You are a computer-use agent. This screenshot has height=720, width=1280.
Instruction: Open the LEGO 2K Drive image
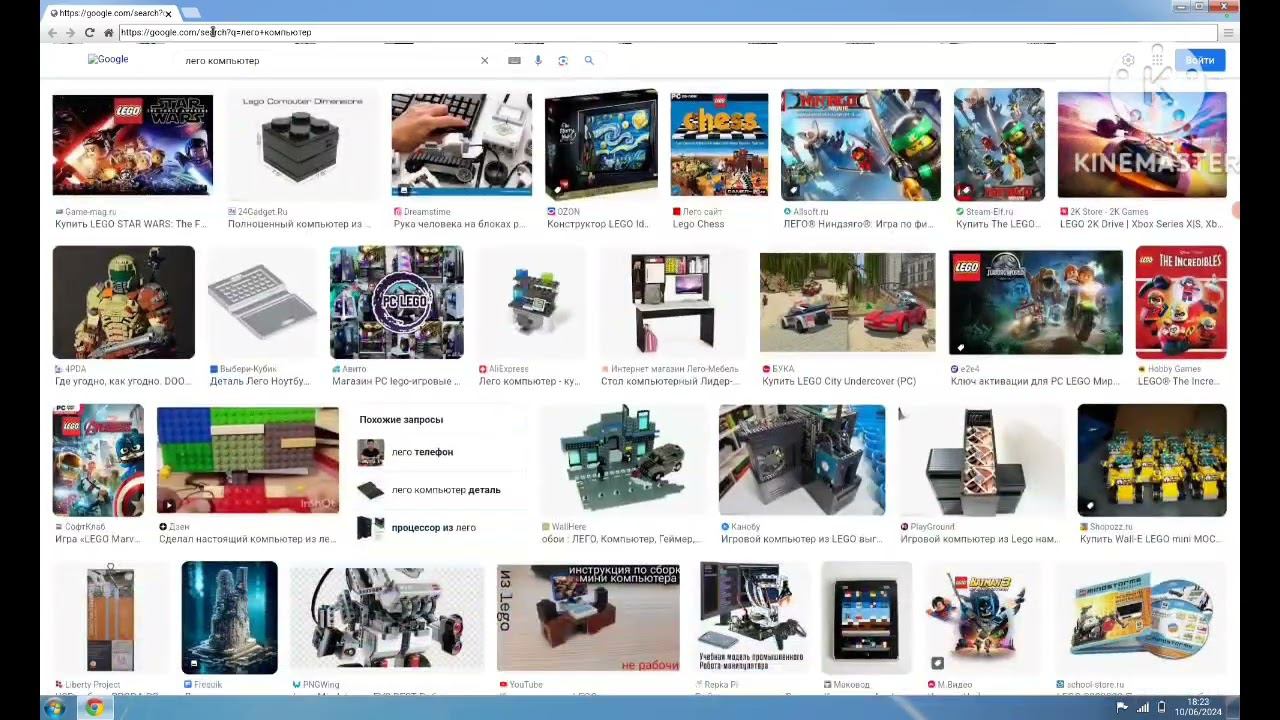pyautogui.click(x=1142, y=145)
